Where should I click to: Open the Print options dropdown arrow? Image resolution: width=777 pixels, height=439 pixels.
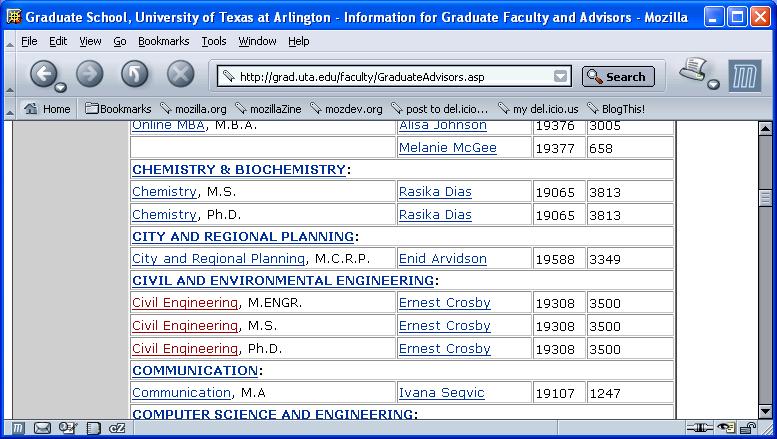(714, 84)
